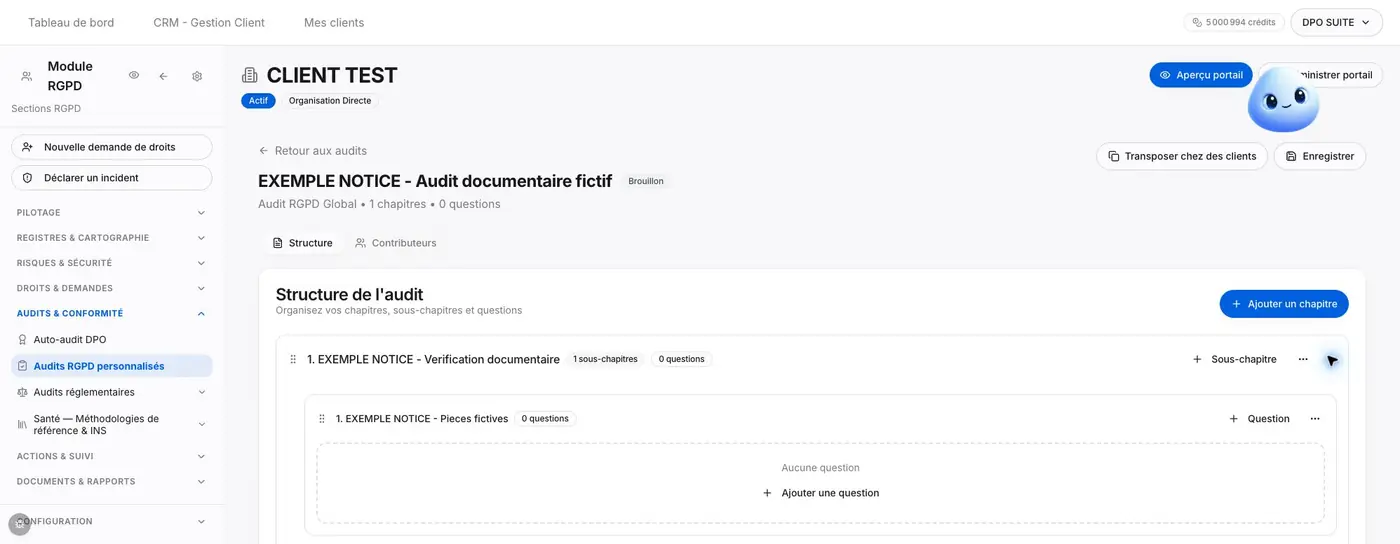Open more options for Verification documentaire chapter

coord(1303,359)
